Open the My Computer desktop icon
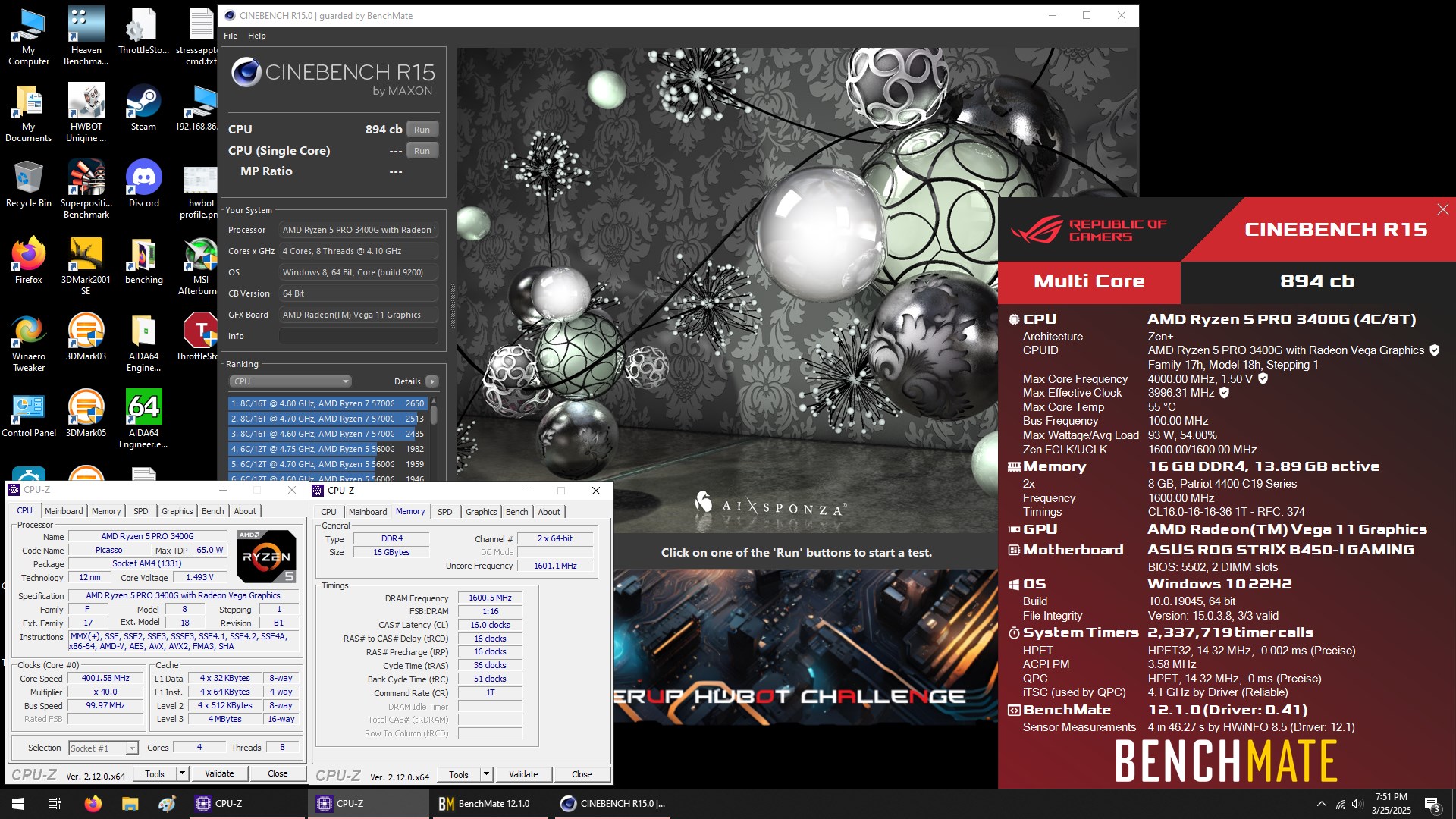This screenshot has width=1456, height=819. pos(29,36)
